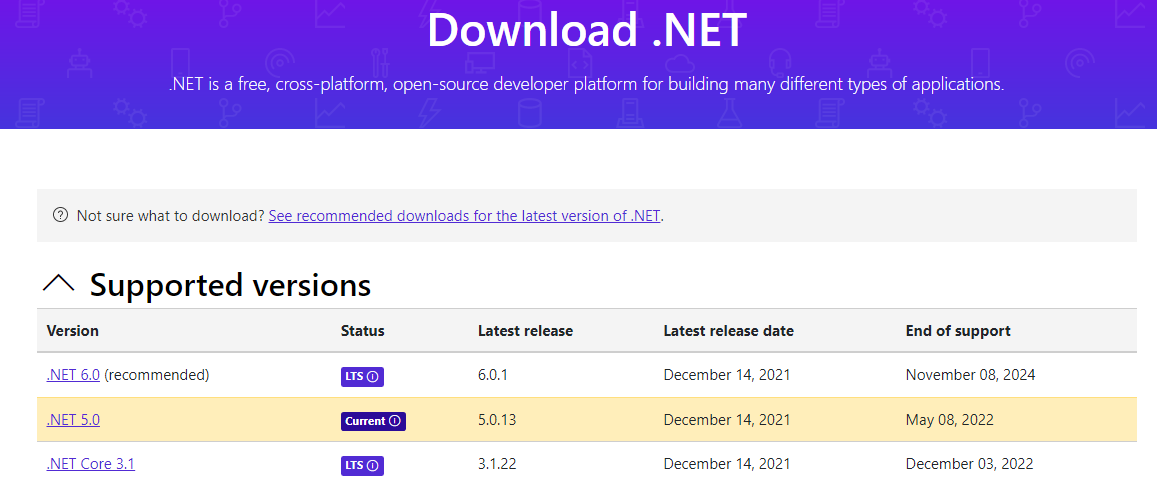Collapse the Supported versions section chevron
This screenshot has width=1157, height=492.
click(59, 283)
